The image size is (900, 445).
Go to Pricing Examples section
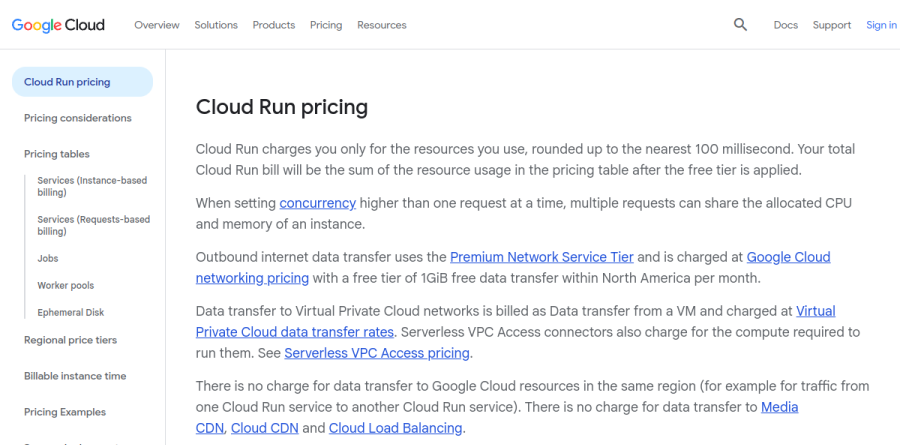65,412
